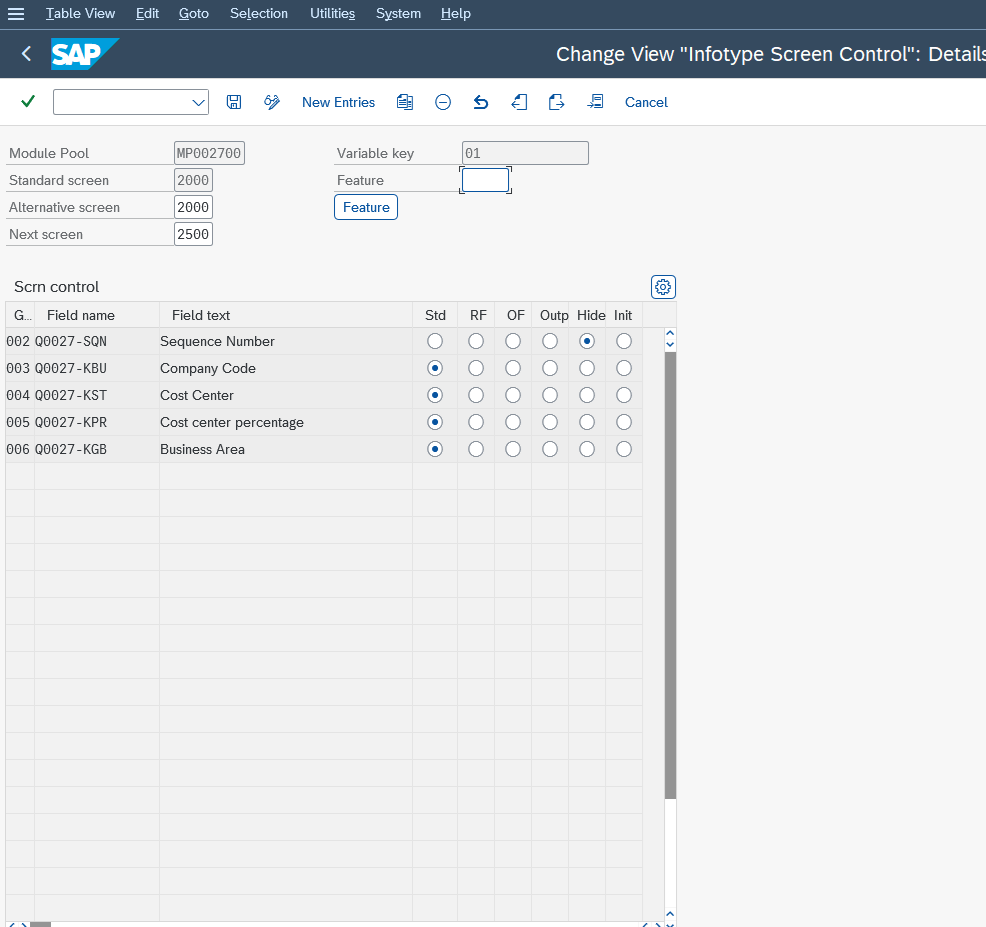Confirm with the green checkmark icon
Viewport: 986px width, 927px height.
tap(28, 101)
